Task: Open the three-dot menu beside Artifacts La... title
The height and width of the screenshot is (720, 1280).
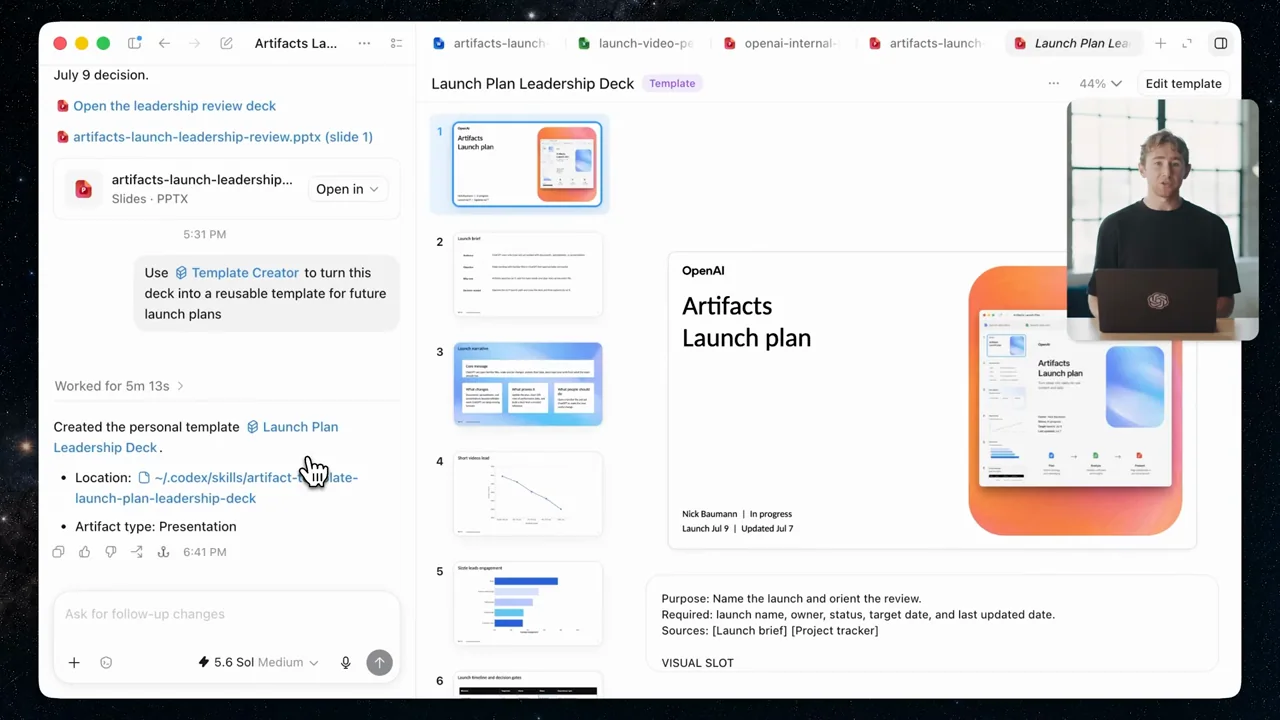Action: 364,43
